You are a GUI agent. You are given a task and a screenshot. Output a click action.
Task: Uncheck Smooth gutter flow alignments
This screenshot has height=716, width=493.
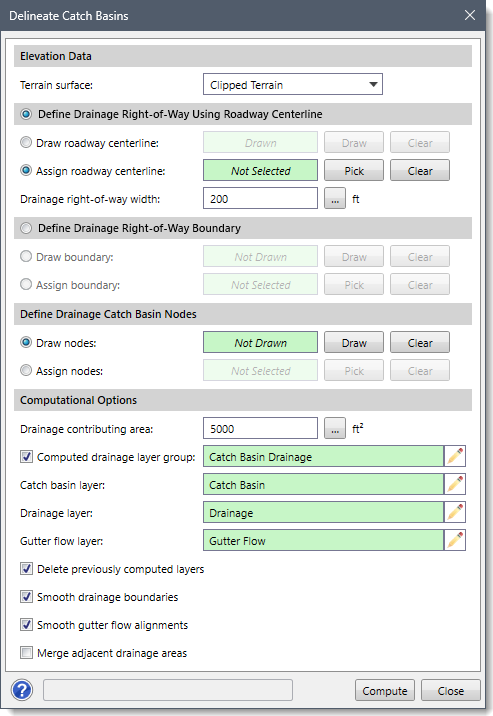click(26, 625)
